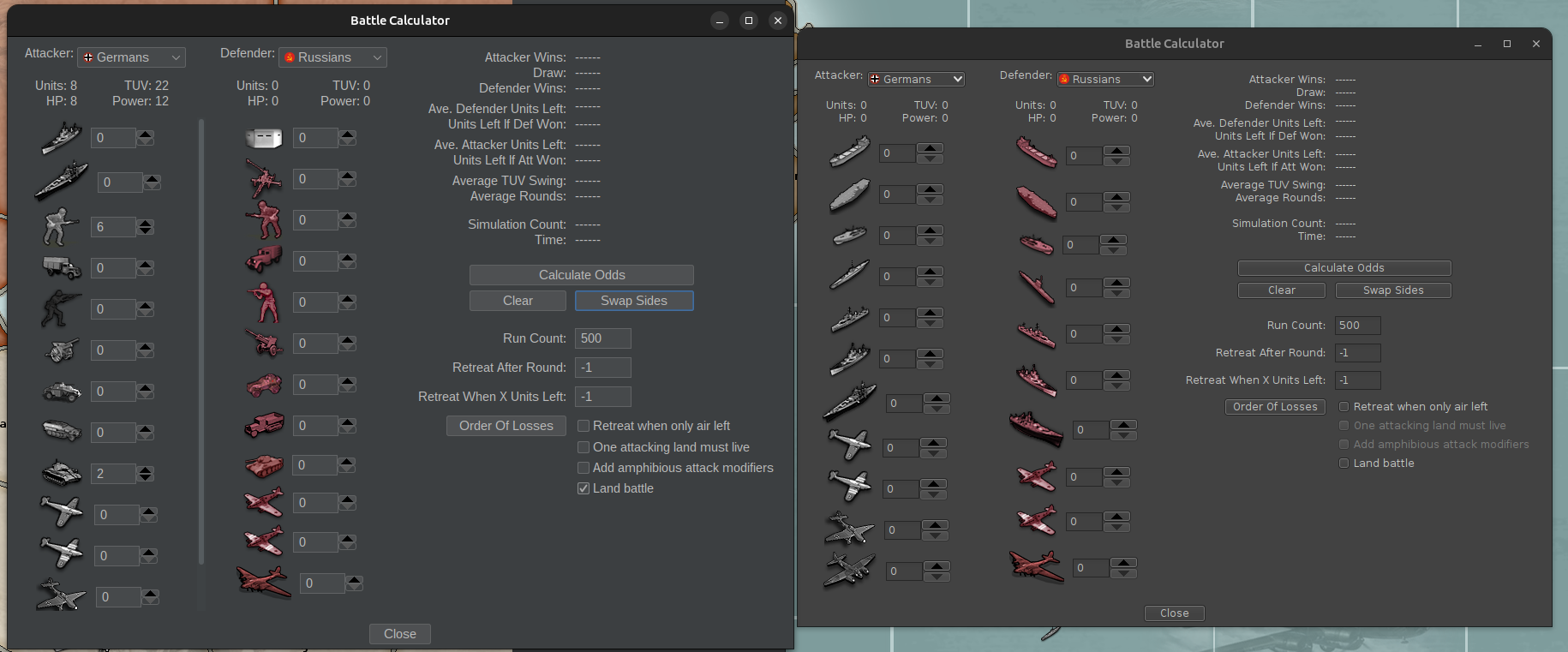
Task: Uncheck Land battle in the left calculator
Action: pos(584,488)
